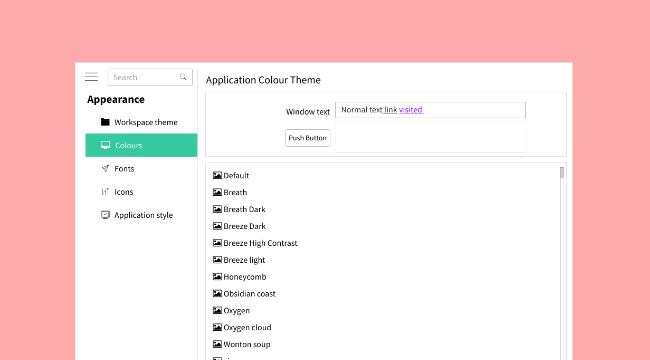
Task: Click the Fonts sidebar icon
Action: pos(105,168)
